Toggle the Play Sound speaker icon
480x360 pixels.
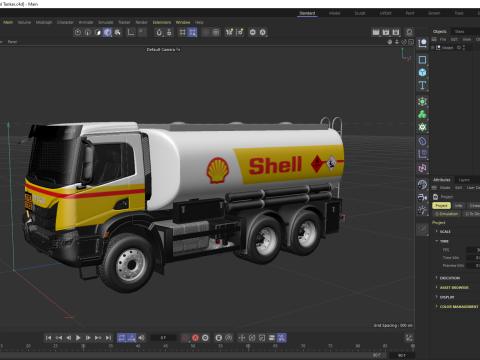[142, 338]
